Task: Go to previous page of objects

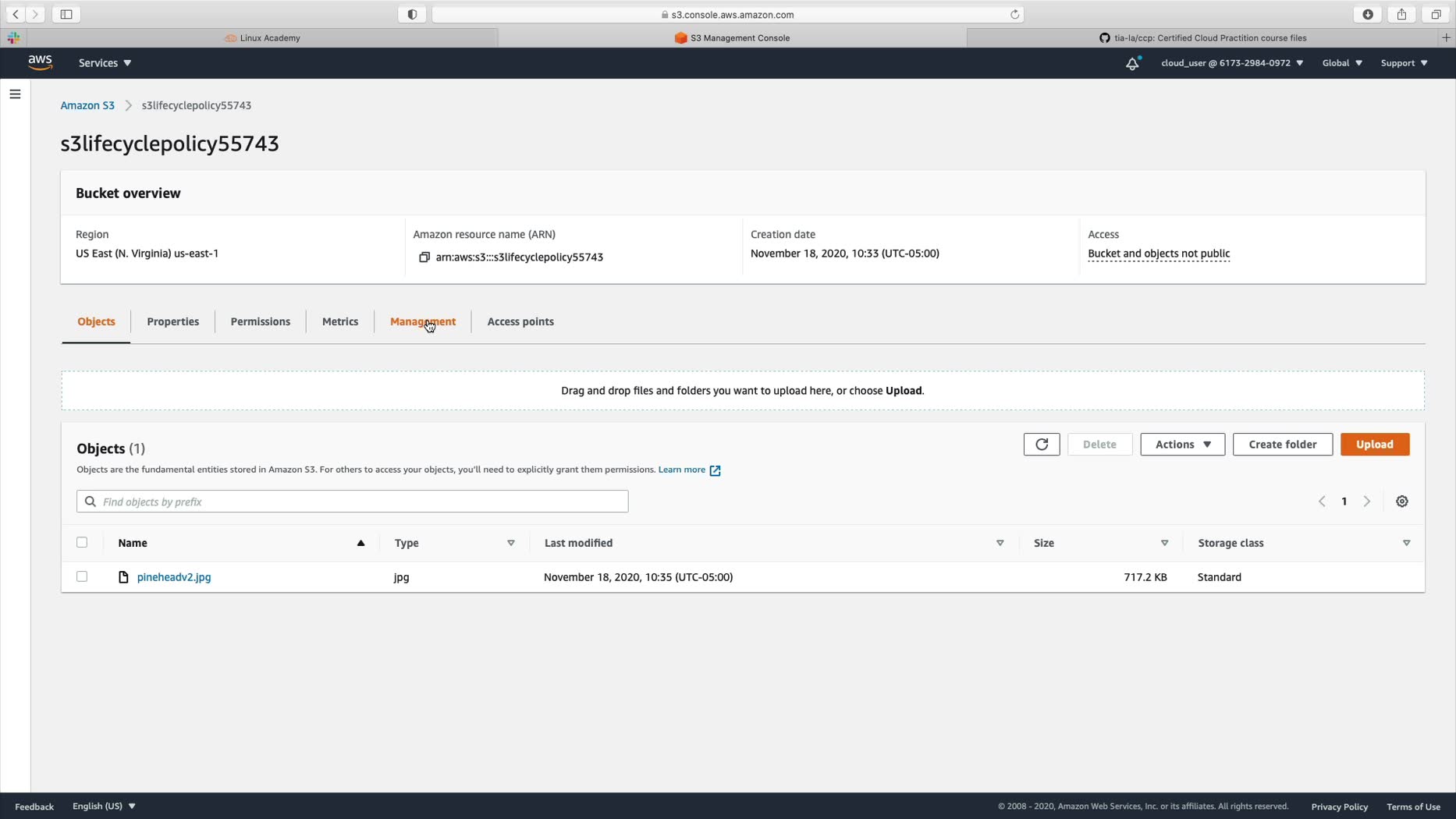Action: click(x=1322, y=502)
